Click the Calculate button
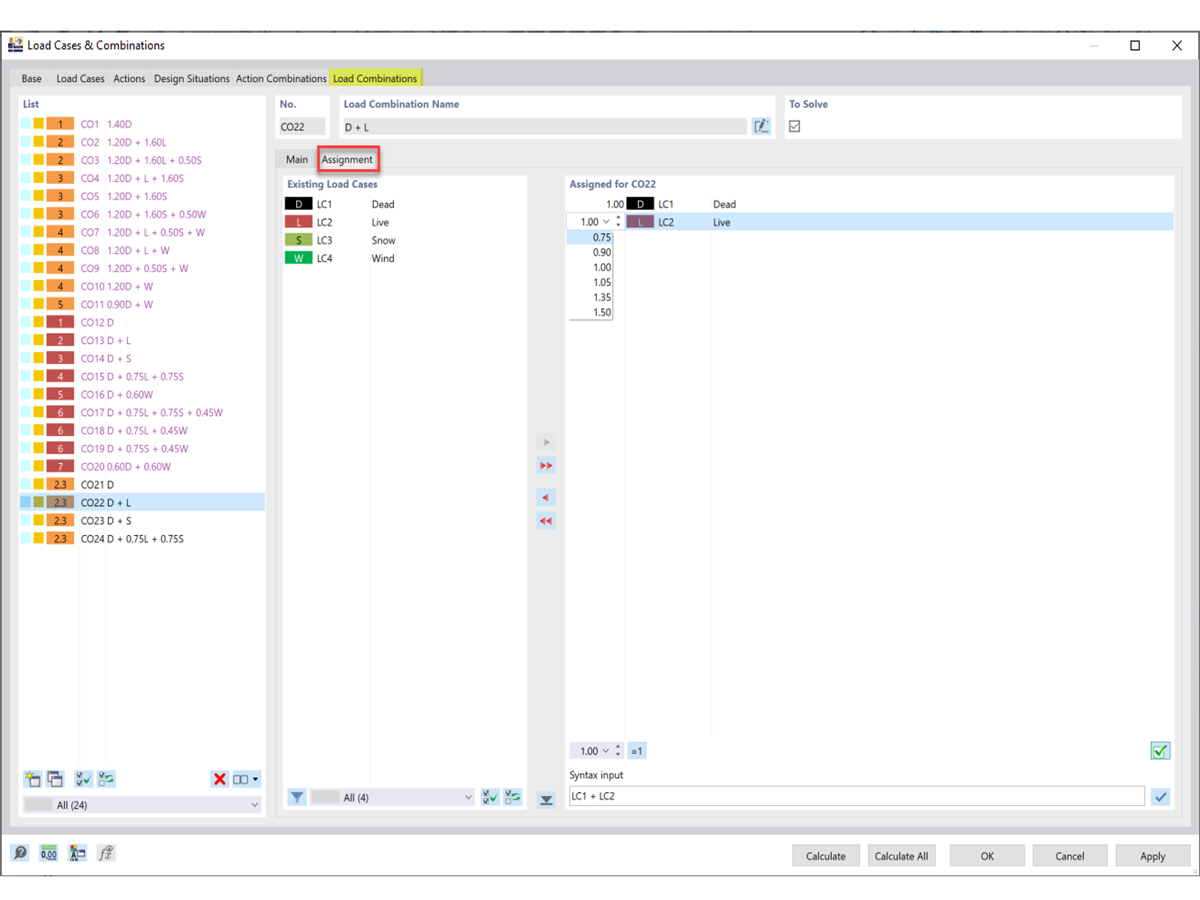Image resolution: width=1200 pixels, height=900 pixels. [x=826, y=856]
